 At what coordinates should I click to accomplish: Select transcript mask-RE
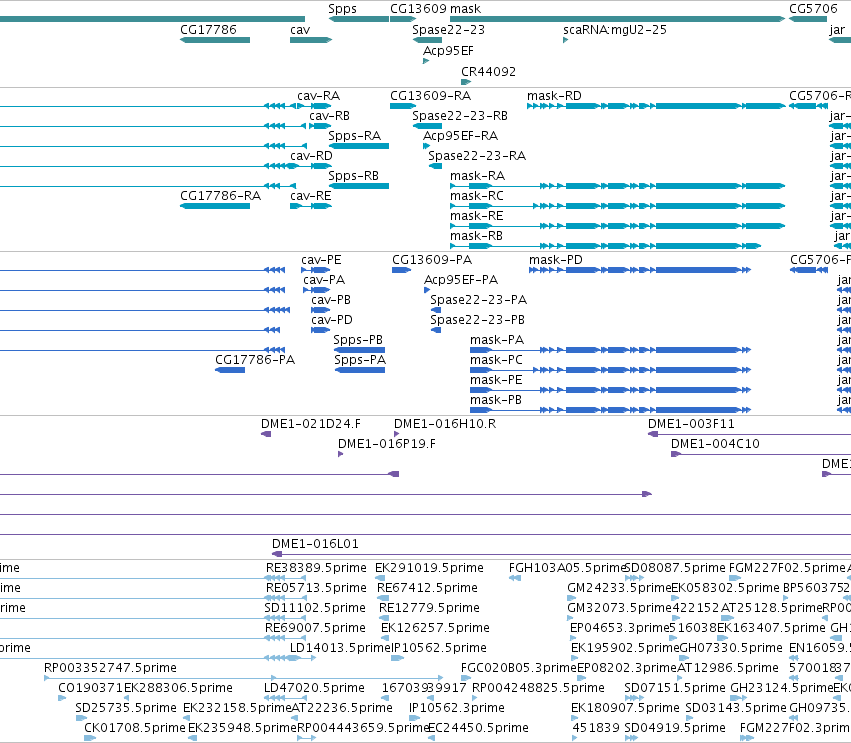tap(477, 216)
